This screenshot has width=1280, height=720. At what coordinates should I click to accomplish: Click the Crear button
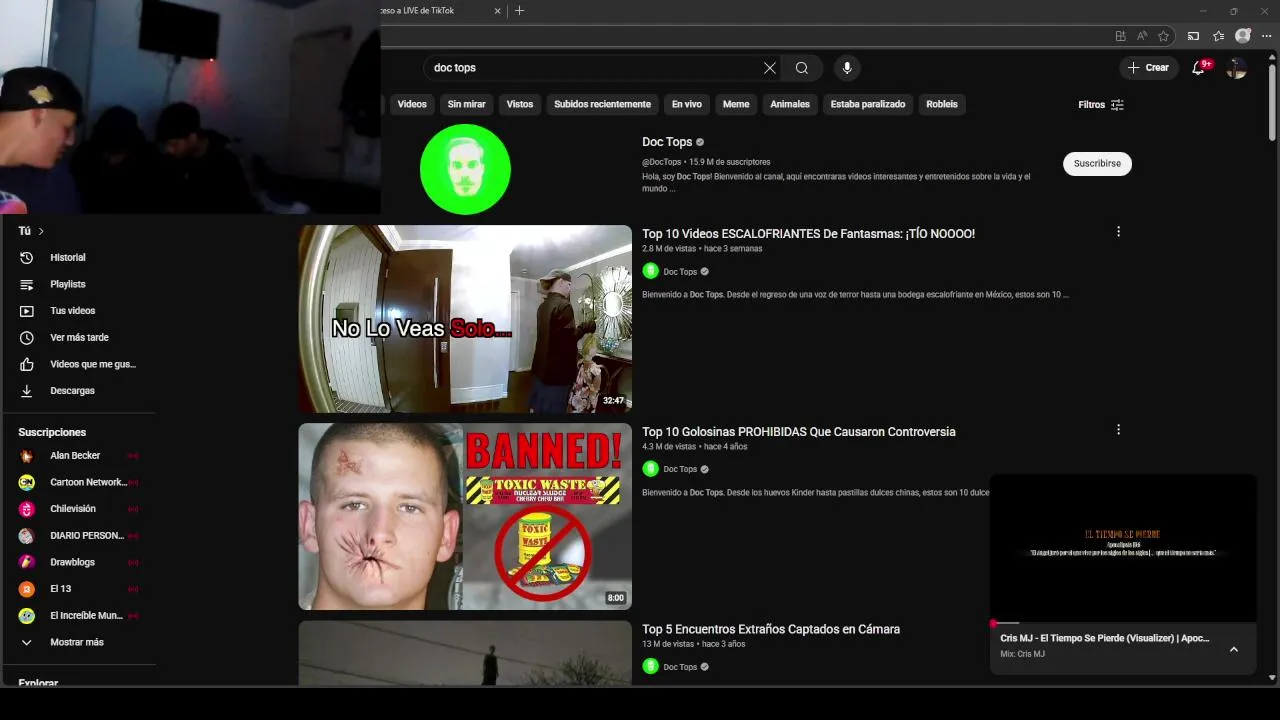pos(1148,68)
